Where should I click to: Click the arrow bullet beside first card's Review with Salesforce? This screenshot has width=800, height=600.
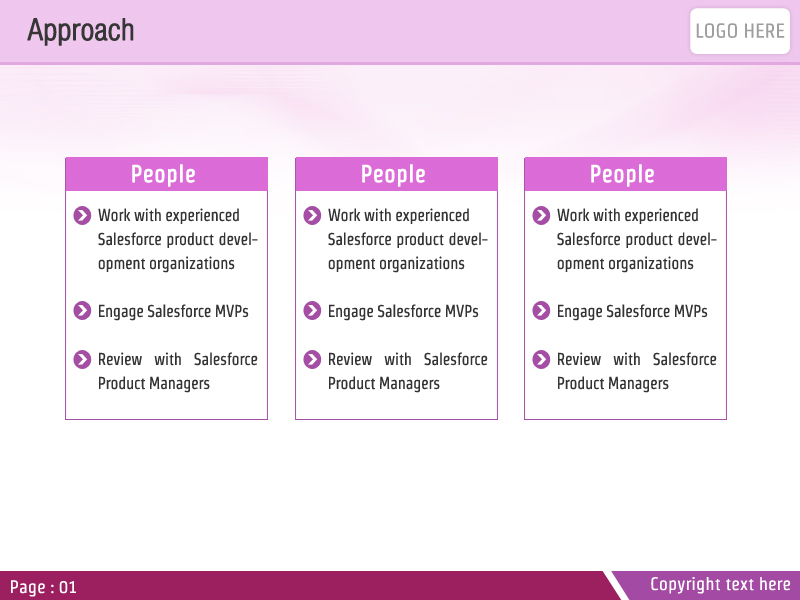(x=82, y=359)
